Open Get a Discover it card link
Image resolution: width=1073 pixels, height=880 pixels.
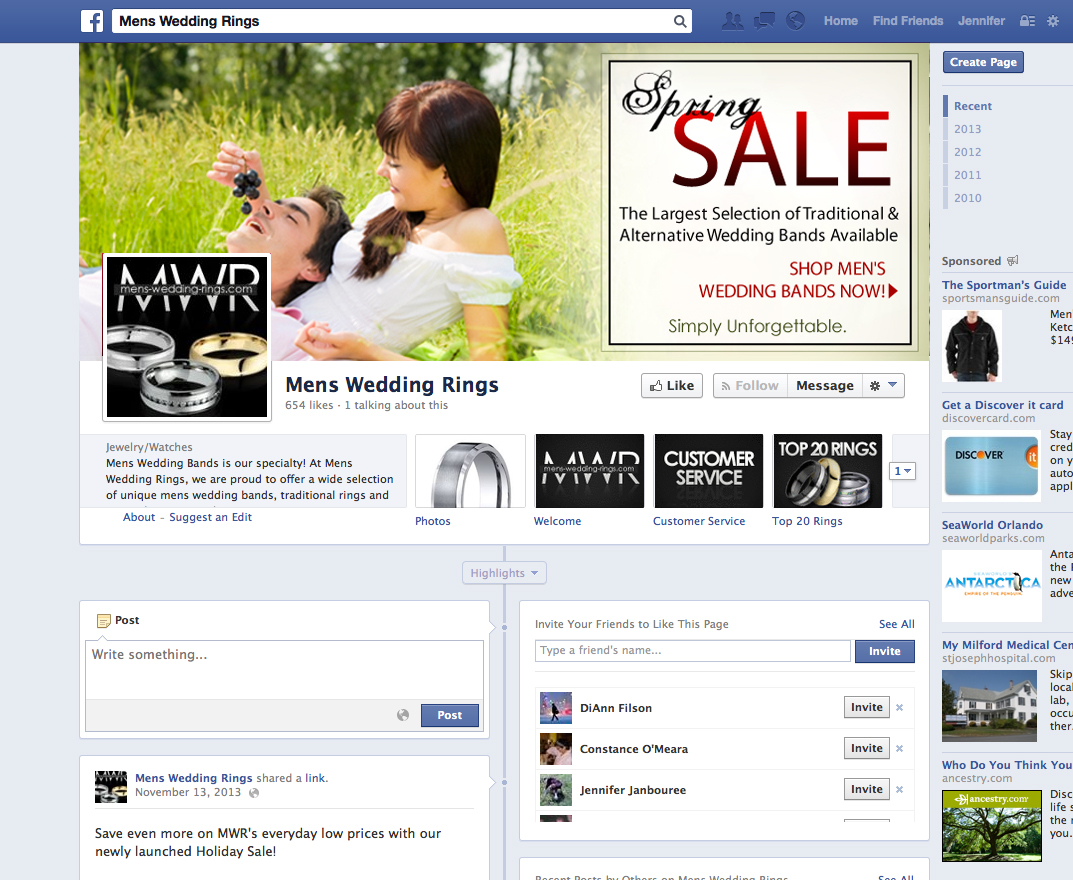point(1003,405)
